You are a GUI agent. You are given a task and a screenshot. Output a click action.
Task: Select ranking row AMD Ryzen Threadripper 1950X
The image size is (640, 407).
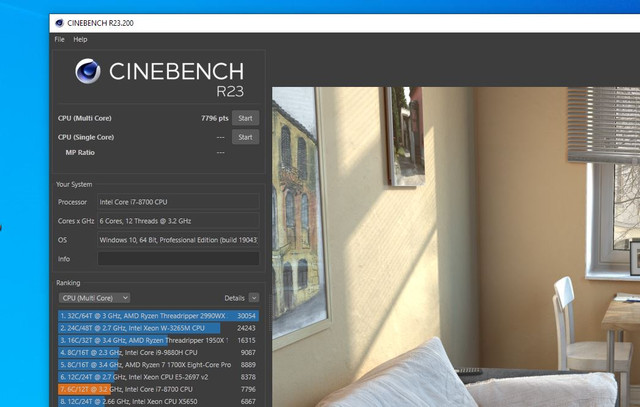(158, 340)
